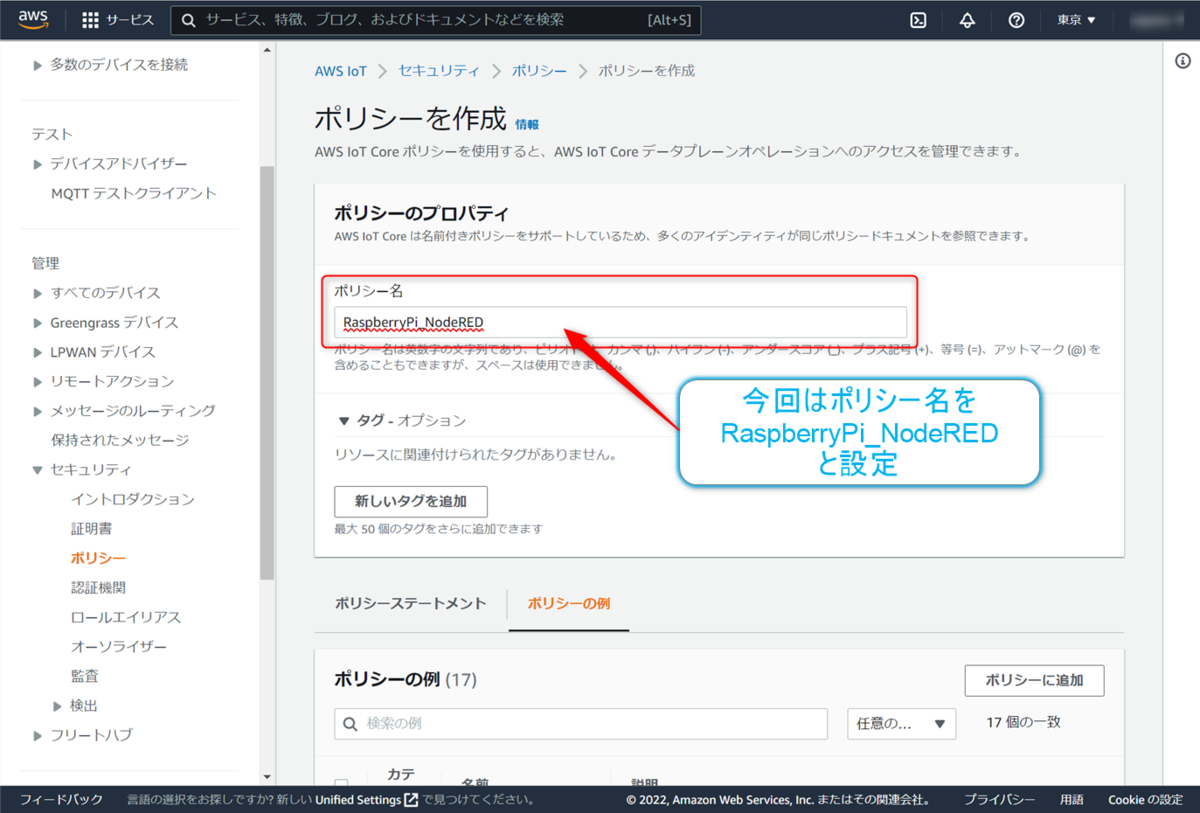This screenshot has width=1200, height=813.
Task: Focus the AWS service search field
Action: [435, 20]
